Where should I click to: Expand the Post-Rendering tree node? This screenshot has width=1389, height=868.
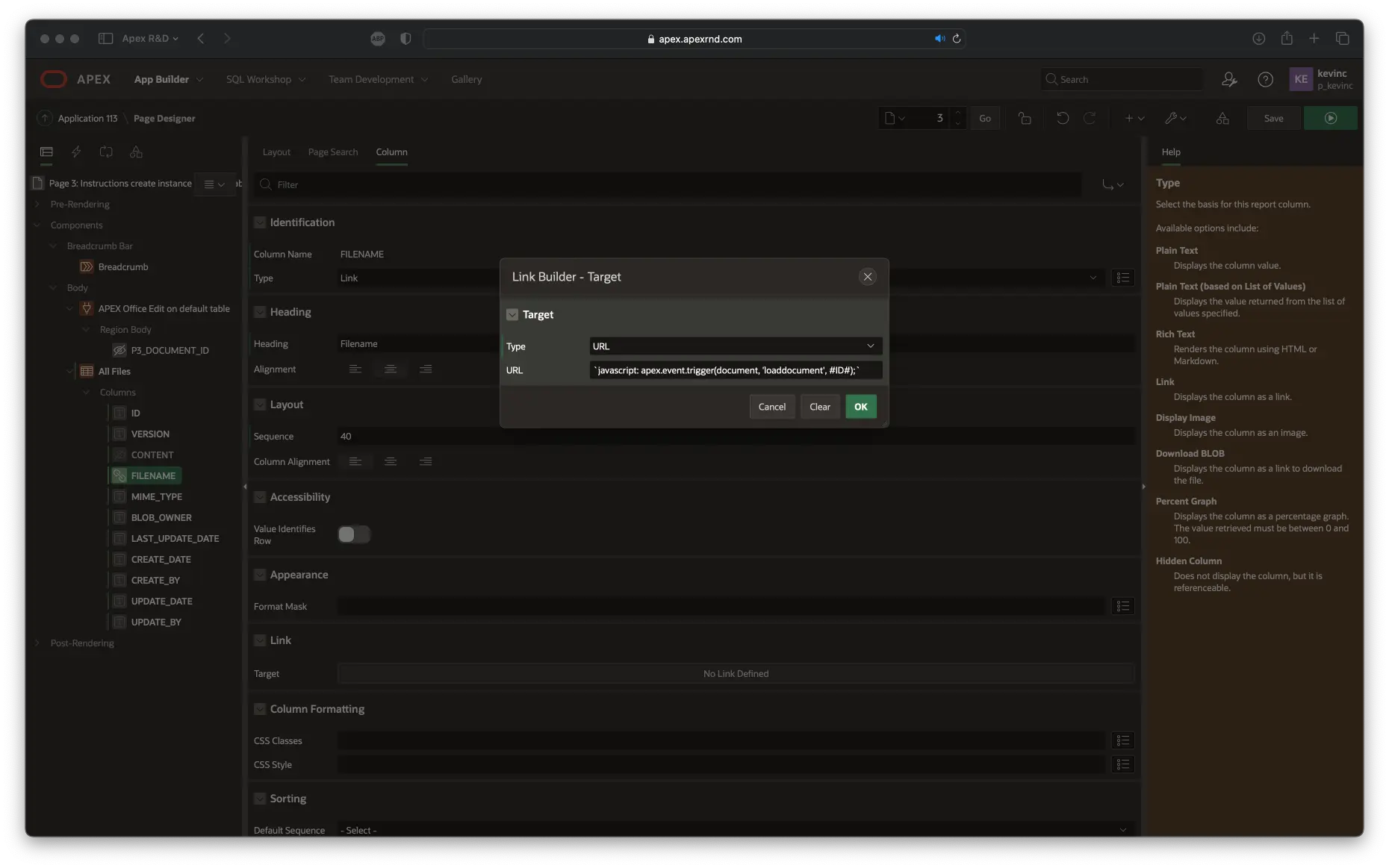click(37, 643)
